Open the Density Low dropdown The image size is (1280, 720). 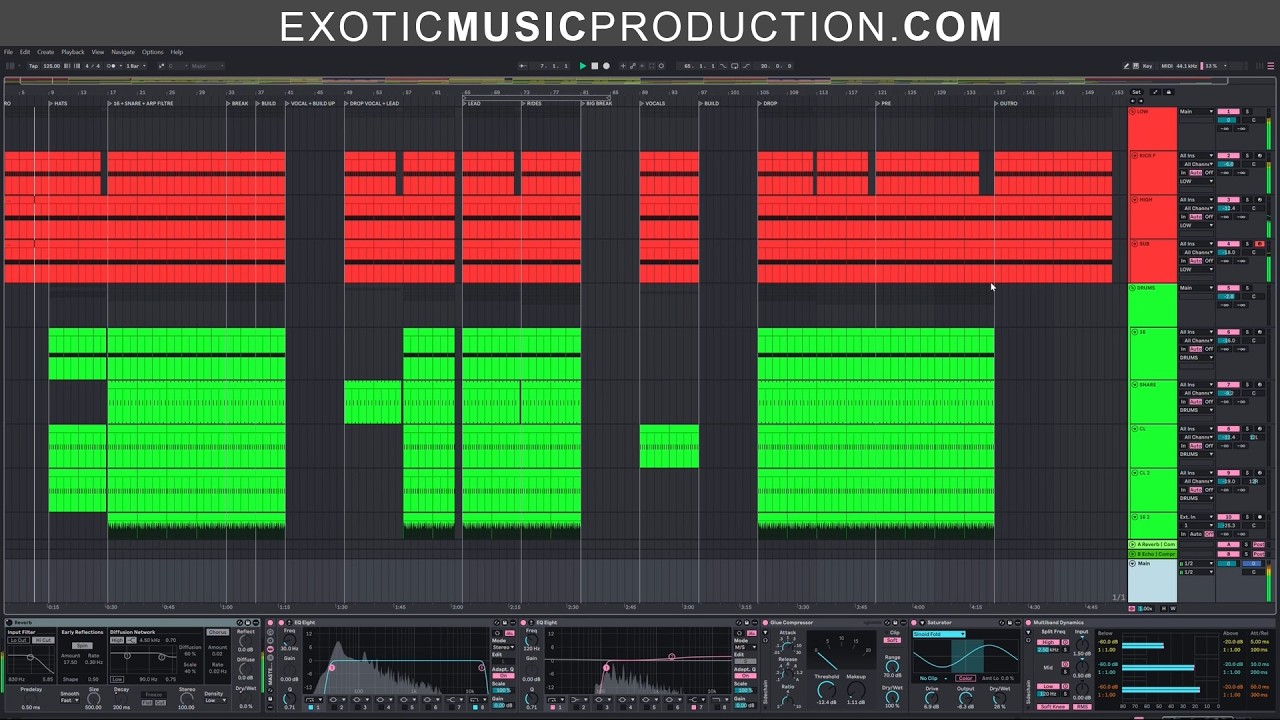point(214,700)
